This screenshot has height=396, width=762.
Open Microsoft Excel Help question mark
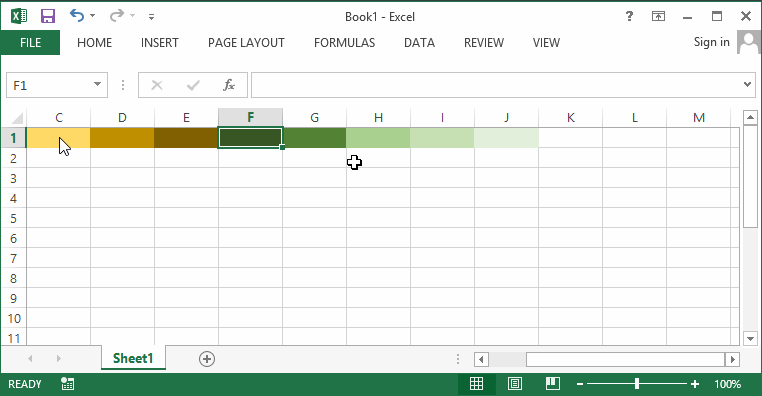[629, 17]
